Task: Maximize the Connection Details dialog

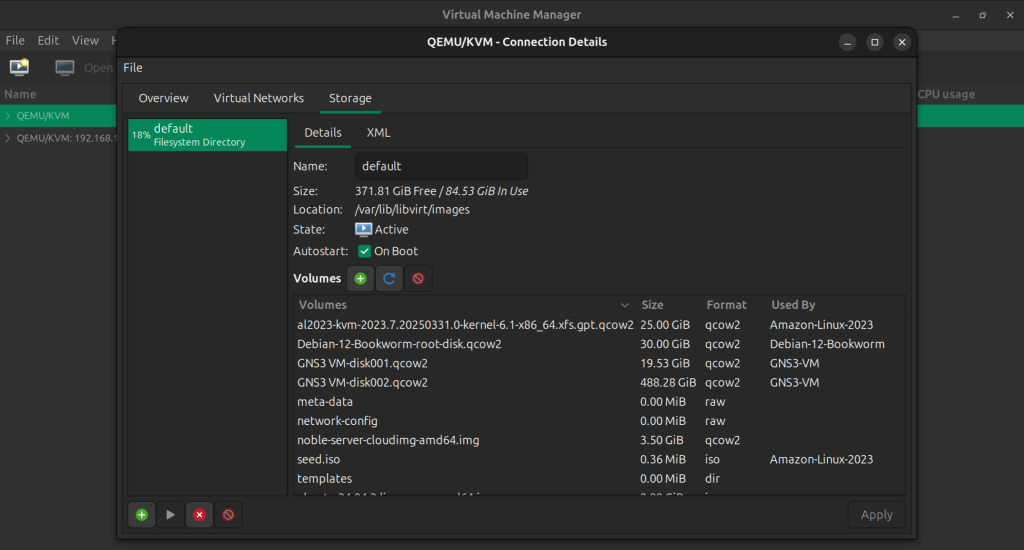Action: click(874, 42)
